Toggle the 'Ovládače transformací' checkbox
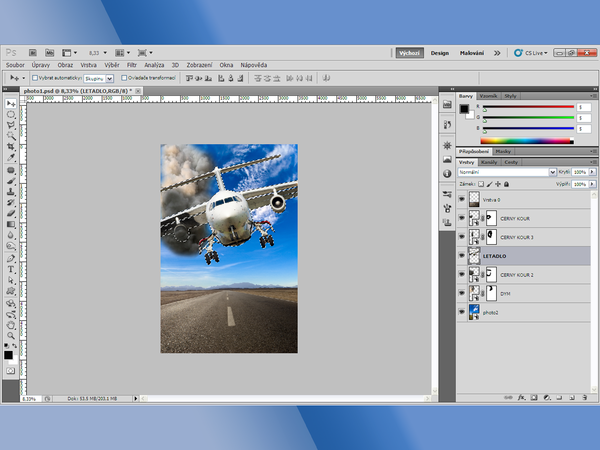 124,77
